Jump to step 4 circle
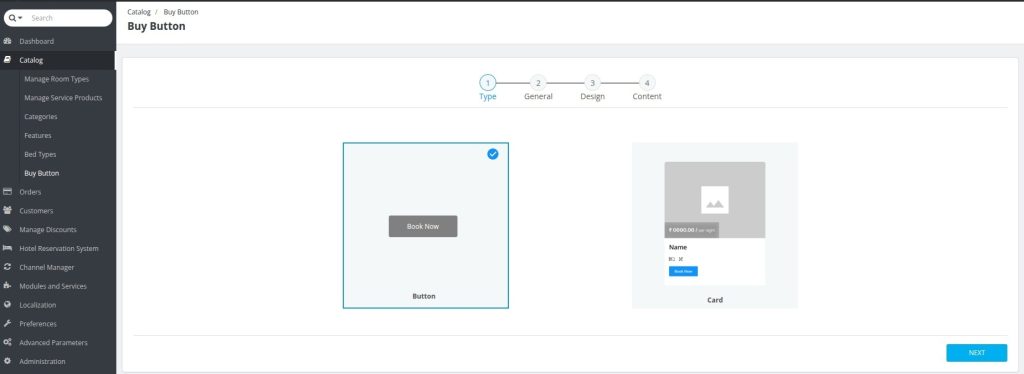The width and height of the screenshot is (1024, 374). pos(647,83)
